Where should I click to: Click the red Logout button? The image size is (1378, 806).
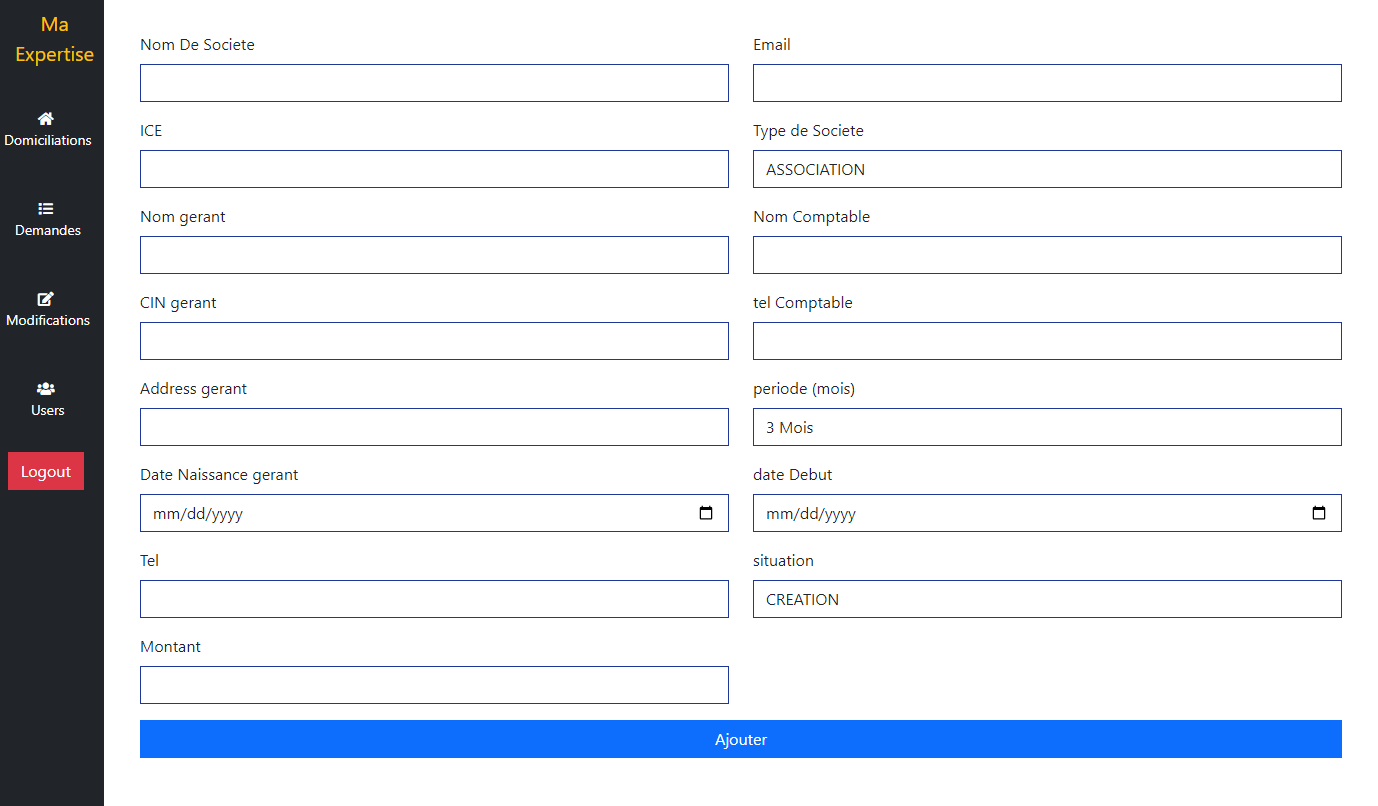click(46, 471)
